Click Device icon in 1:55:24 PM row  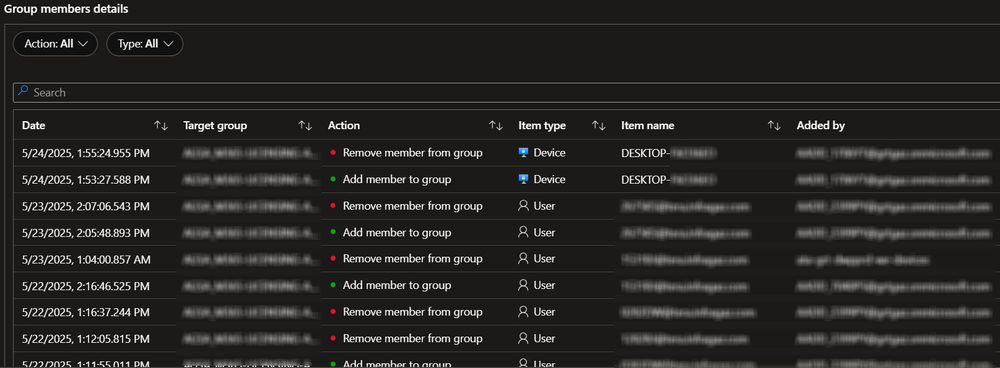point(524,153)
